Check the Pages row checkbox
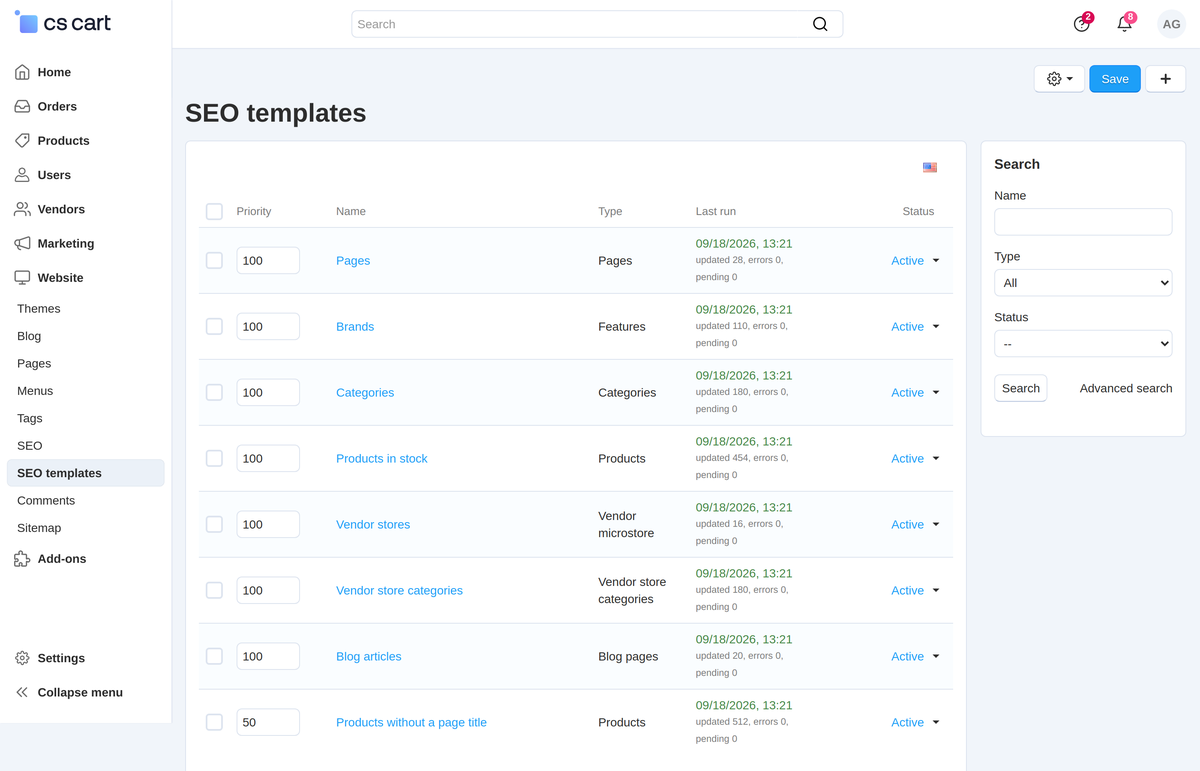1200x771 pixels. [x=214, y=260]
